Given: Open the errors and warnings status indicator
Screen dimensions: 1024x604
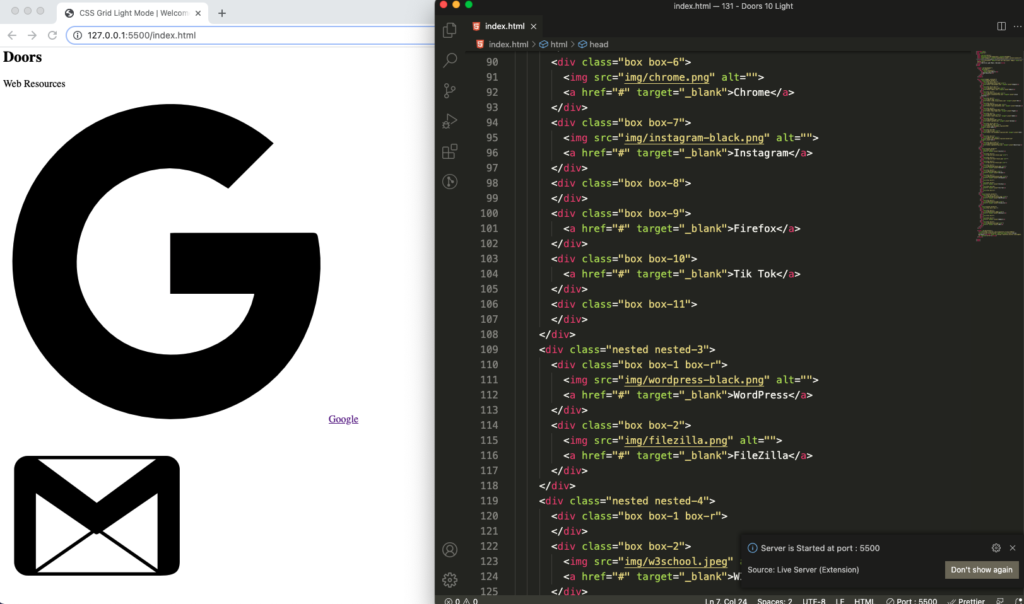Looking at the screenshot, I should (461, 601).
